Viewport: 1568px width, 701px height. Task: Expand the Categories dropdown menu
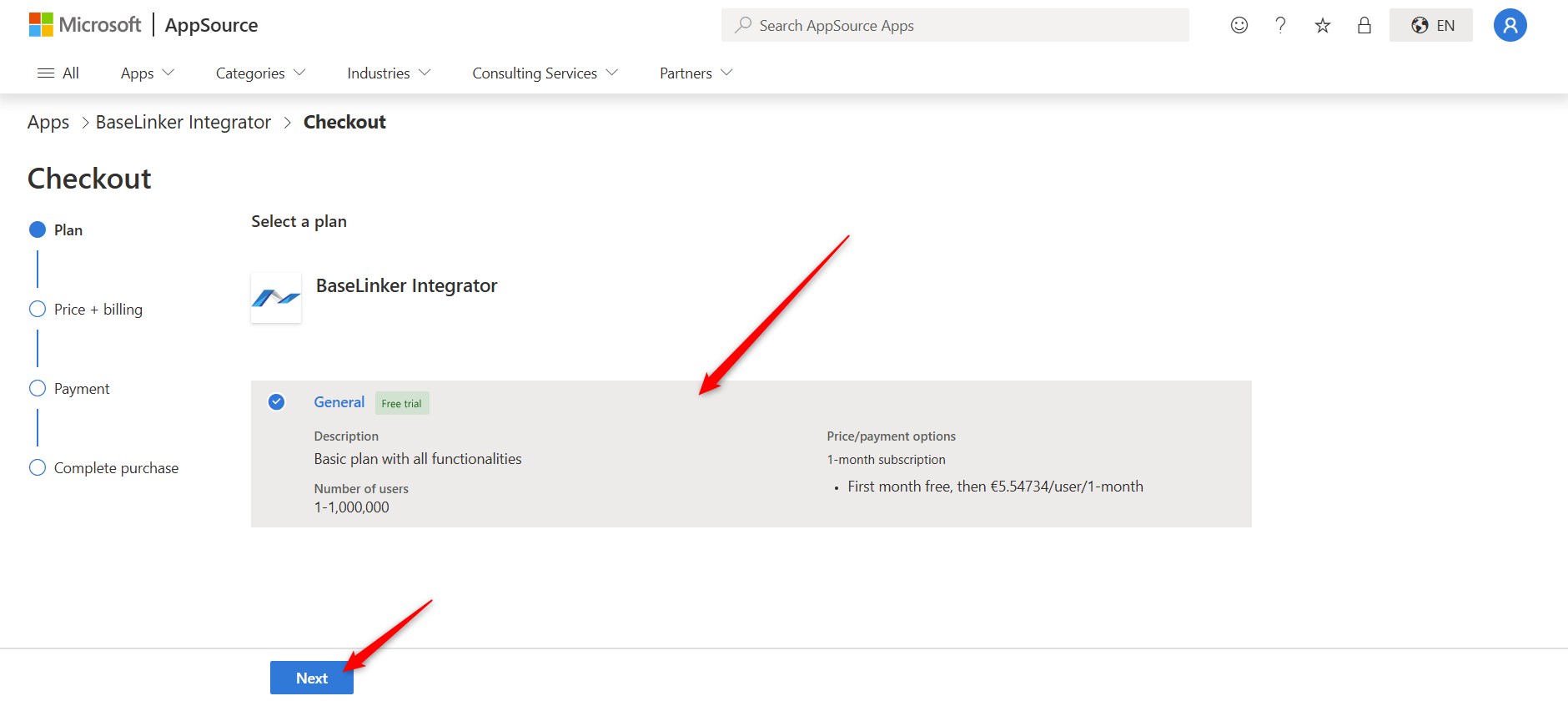coord(261,73)
